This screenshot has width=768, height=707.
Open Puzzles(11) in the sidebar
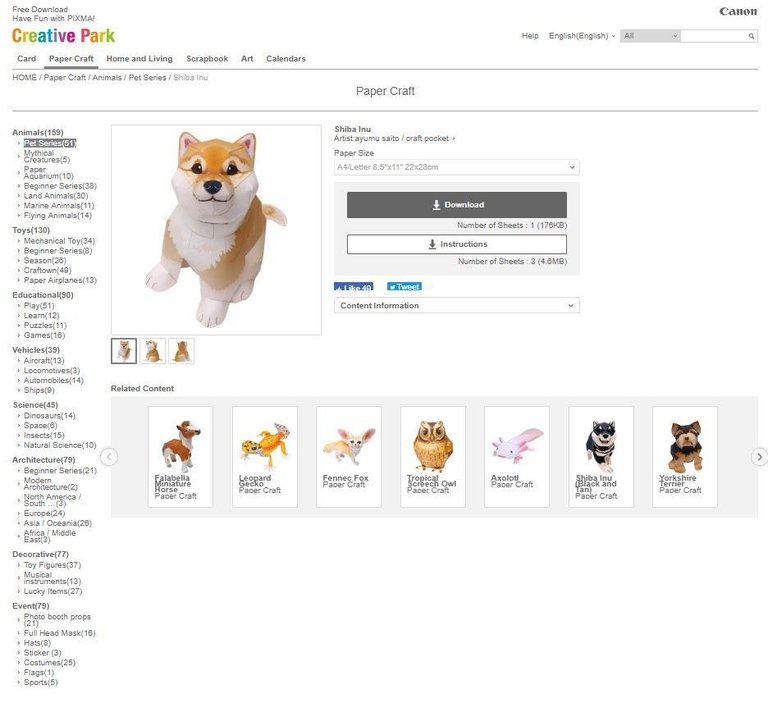(x=45, y=325)
